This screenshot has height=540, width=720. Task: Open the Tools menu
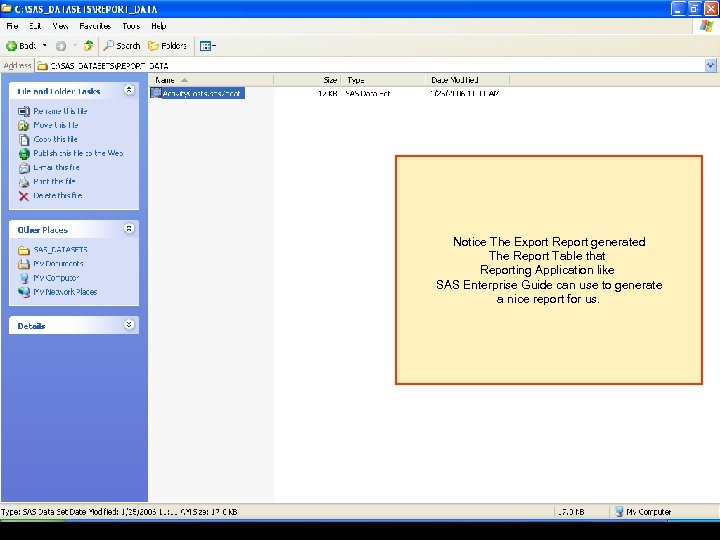tap(131, 26)
